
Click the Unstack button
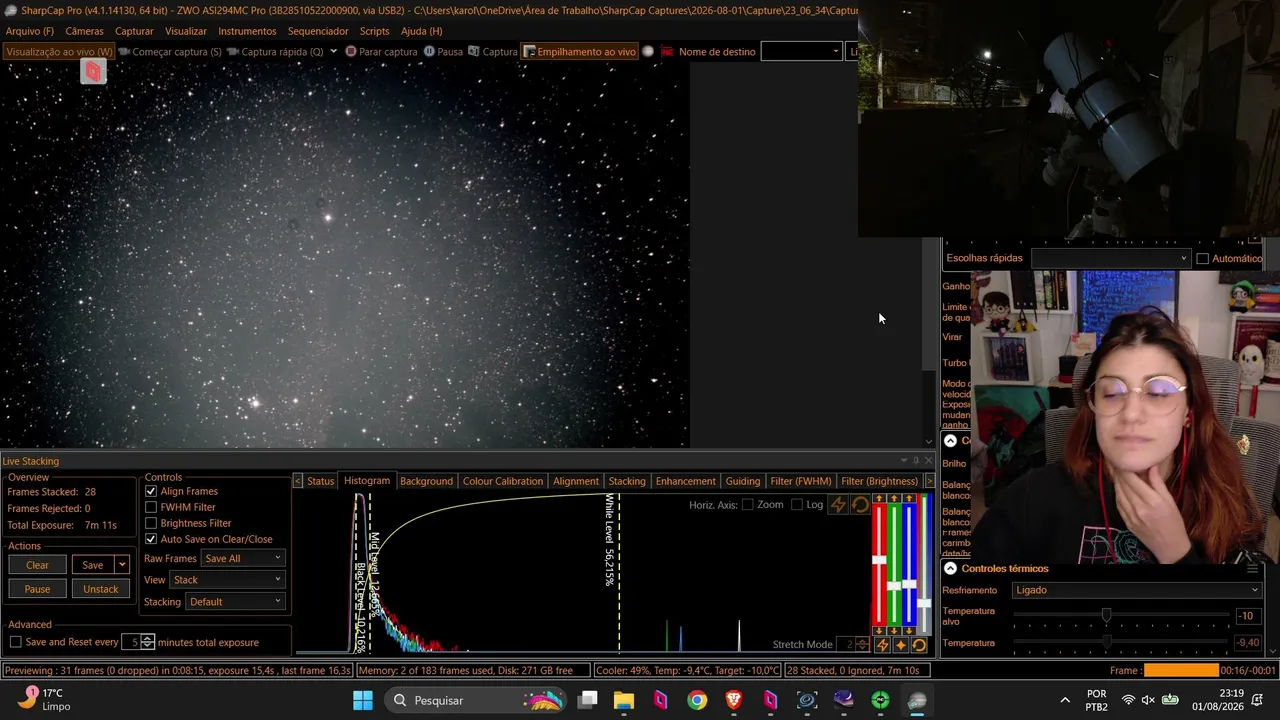tap(100, 589)
